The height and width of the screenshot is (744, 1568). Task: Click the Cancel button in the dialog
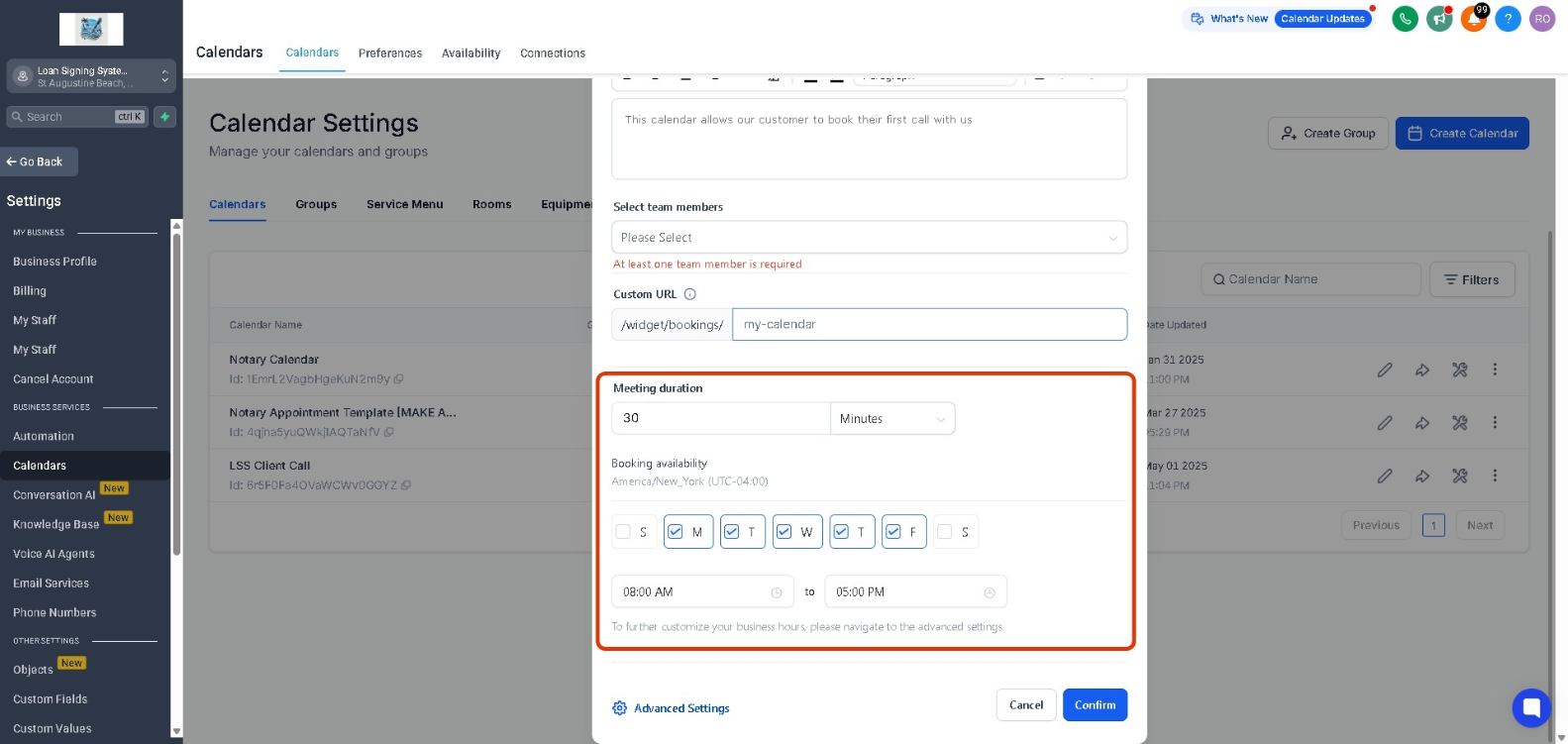1026,705
